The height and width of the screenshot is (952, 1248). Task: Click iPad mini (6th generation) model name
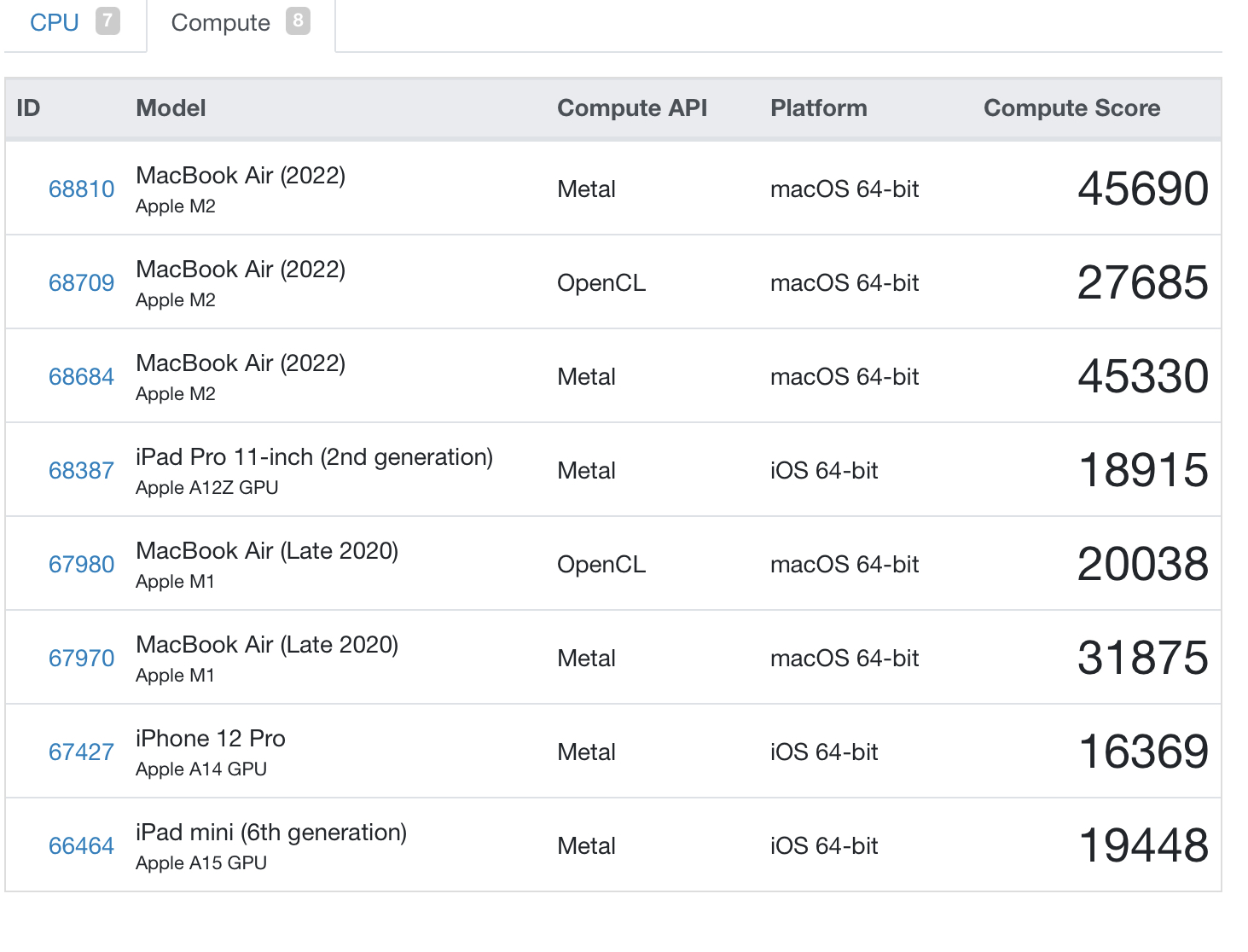point(271,833)
